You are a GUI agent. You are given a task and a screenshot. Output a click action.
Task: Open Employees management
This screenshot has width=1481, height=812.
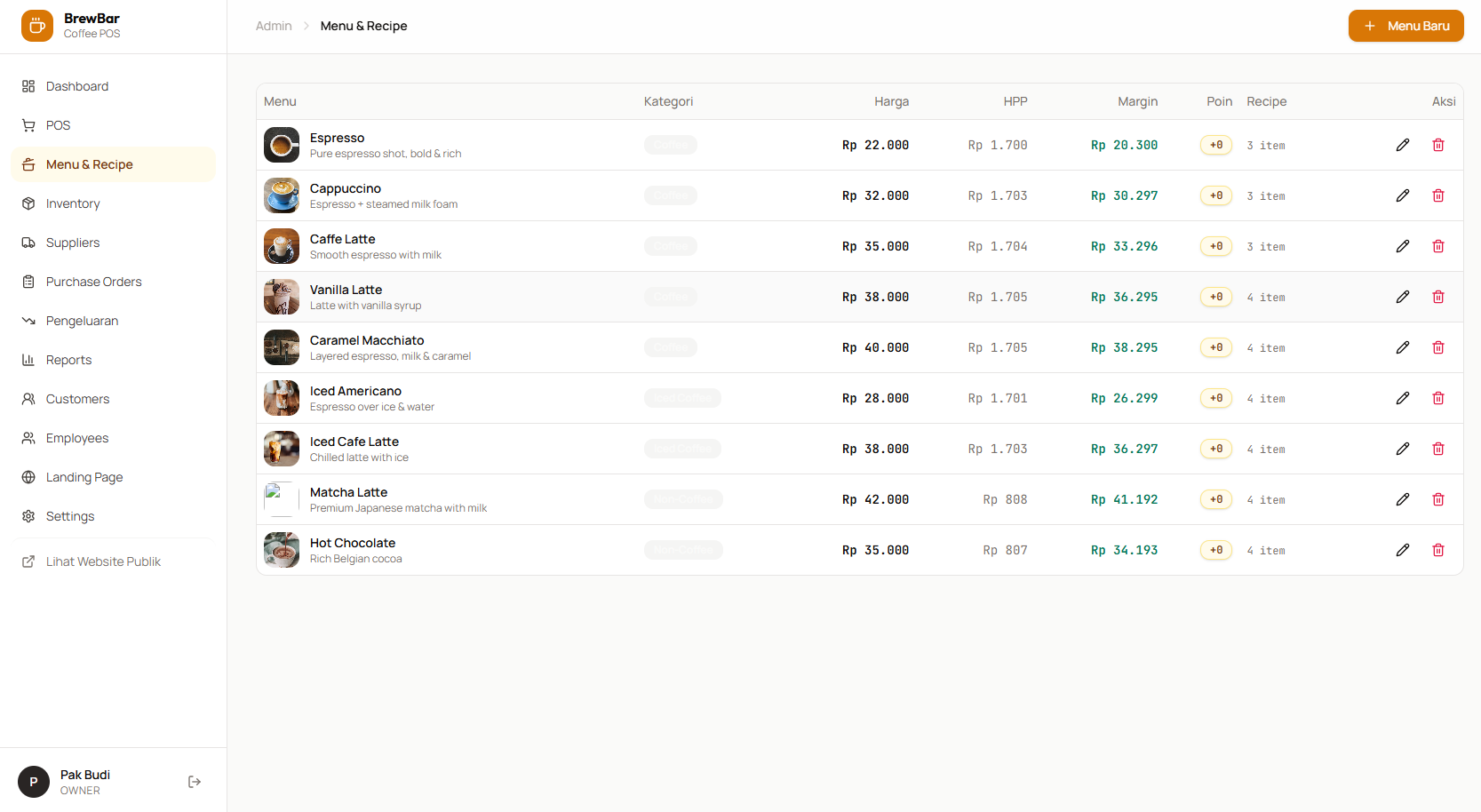113,438
